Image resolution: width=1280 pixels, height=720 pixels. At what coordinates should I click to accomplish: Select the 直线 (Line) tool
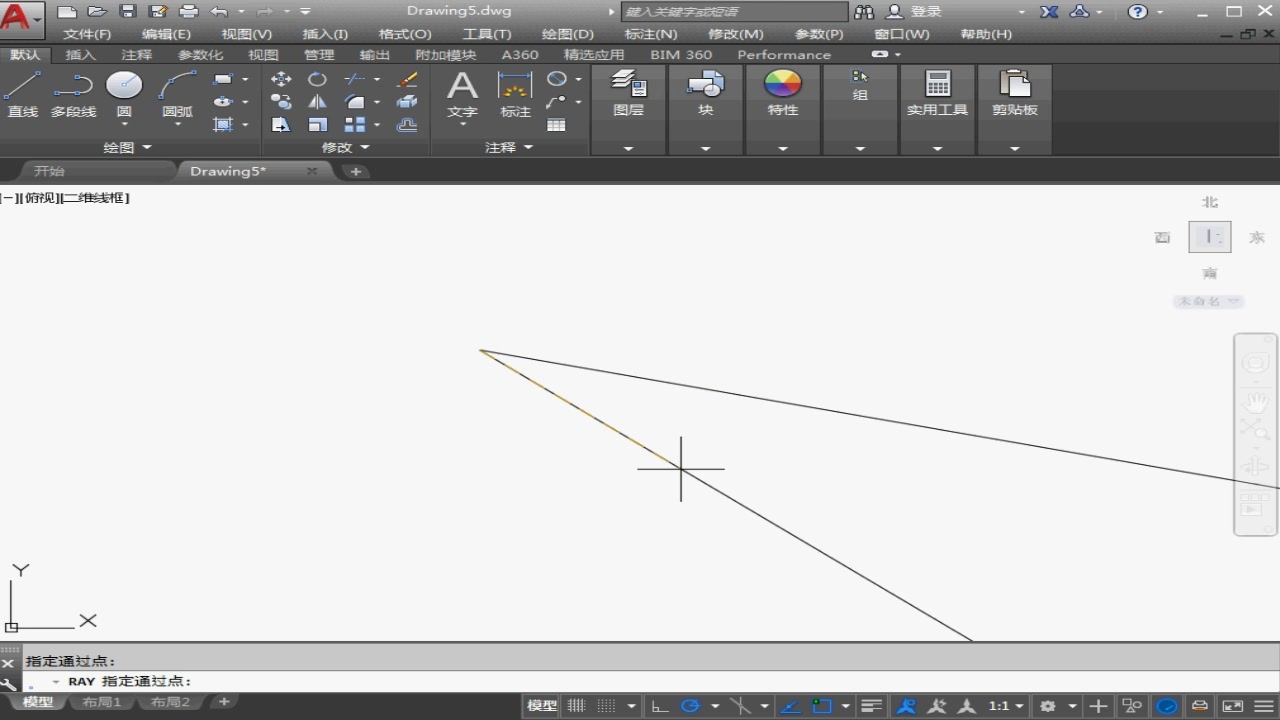coord(22,96)
